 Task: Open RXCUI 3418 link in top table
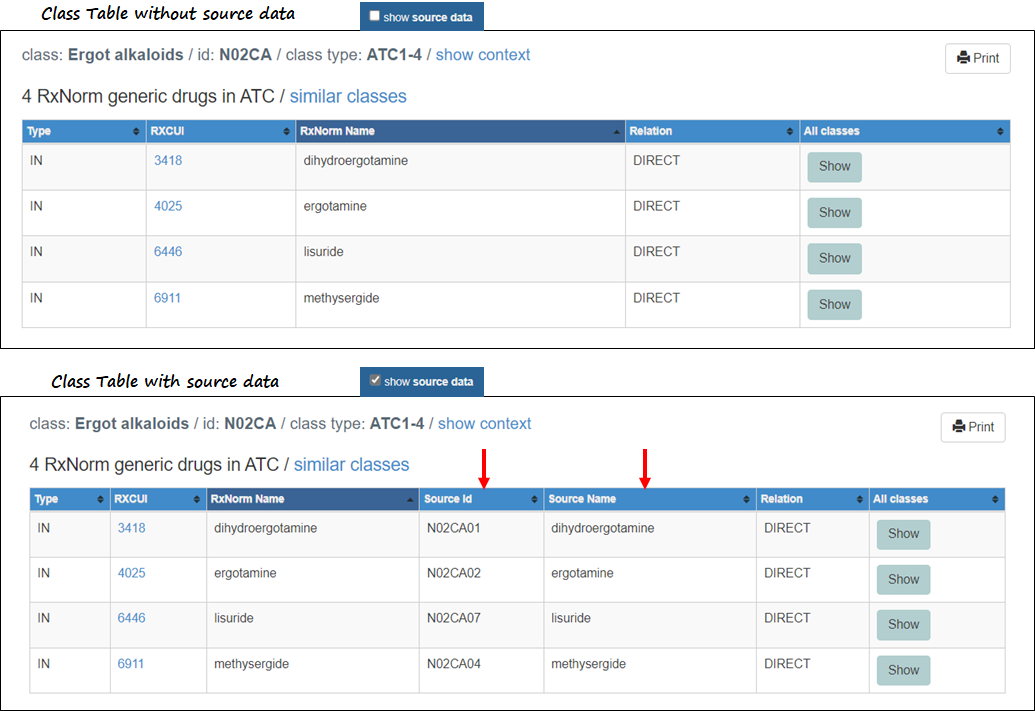[168, 160]
